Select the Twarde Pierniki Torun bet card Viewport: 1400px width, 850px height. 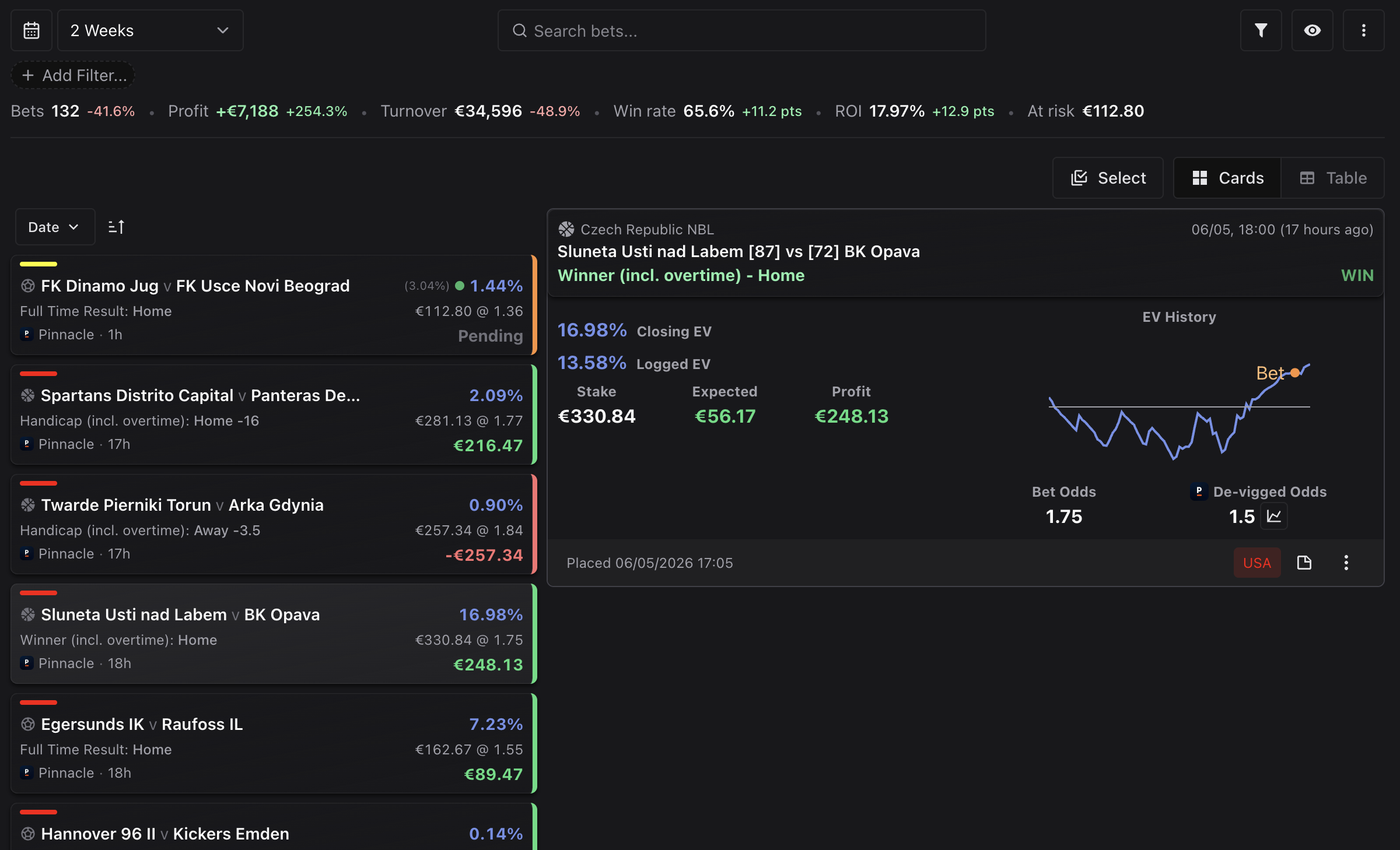coord(273,524)
